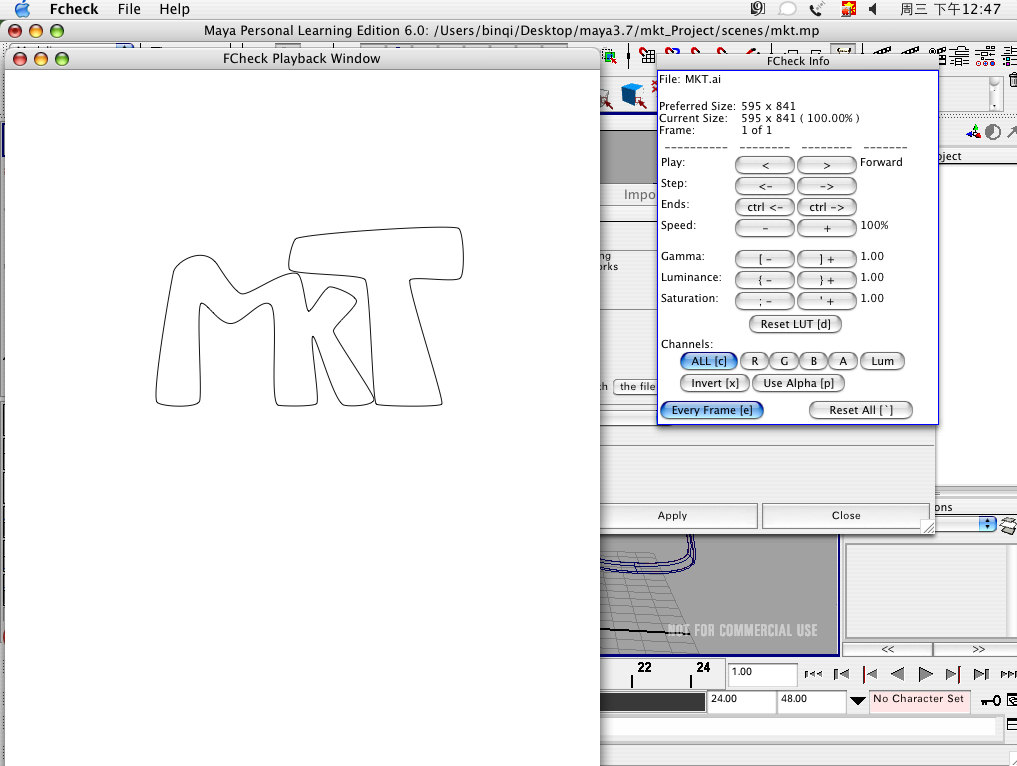This screenshot has width=1017, height=766.
Task: Click the '<<' button in Maya channel panel
Action: [887, 649]
